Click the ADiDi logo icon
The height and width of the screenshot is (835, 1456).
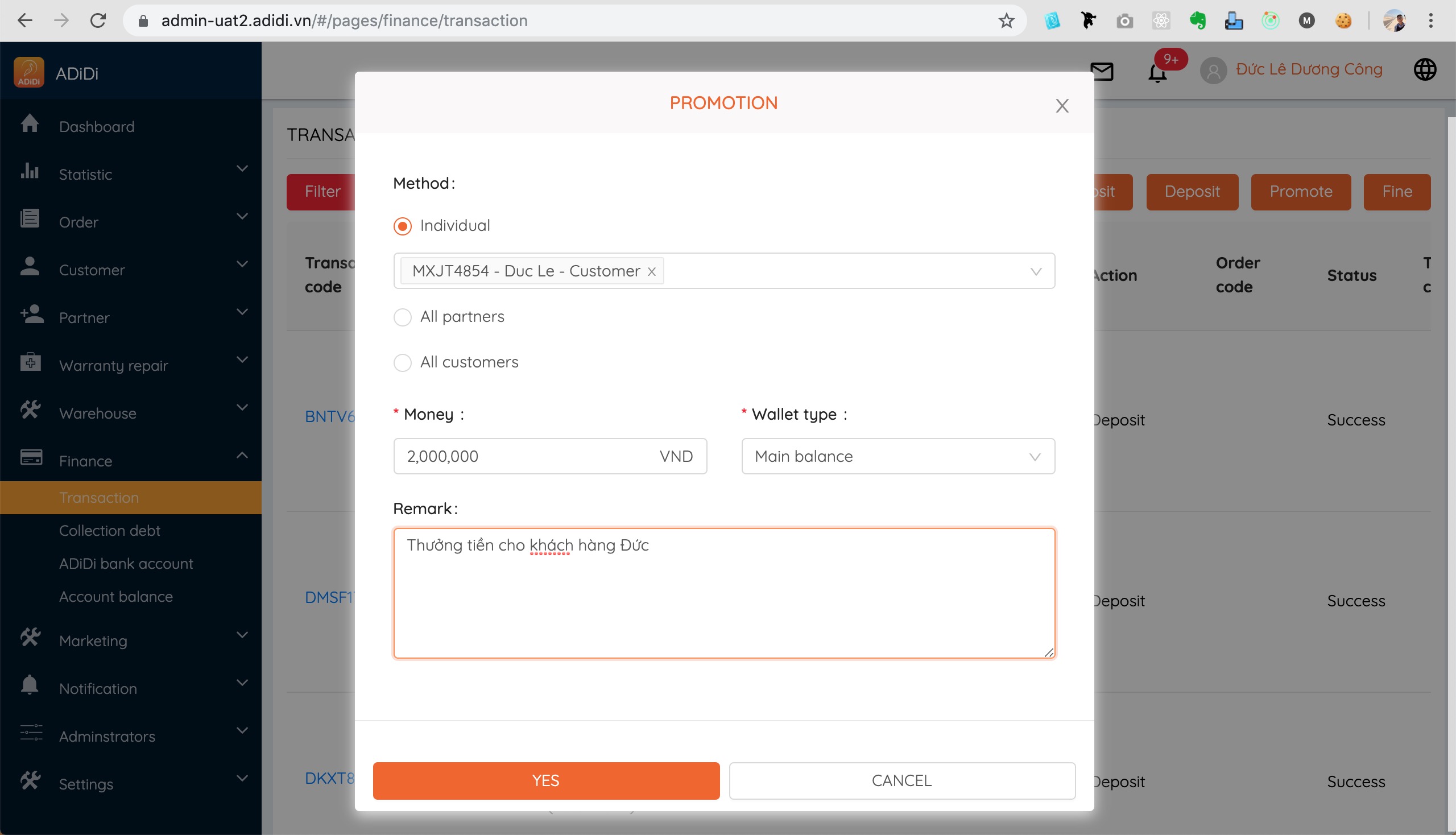point(28,73)
